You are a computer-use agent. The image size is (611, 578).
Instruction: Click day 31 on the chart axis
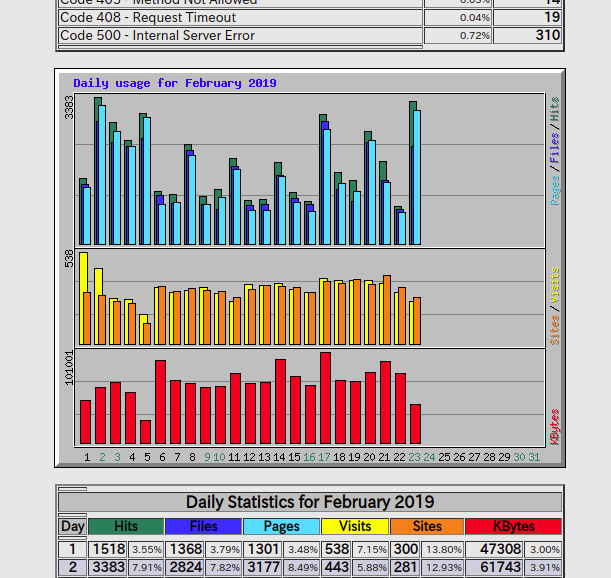(x=534, y=457)
